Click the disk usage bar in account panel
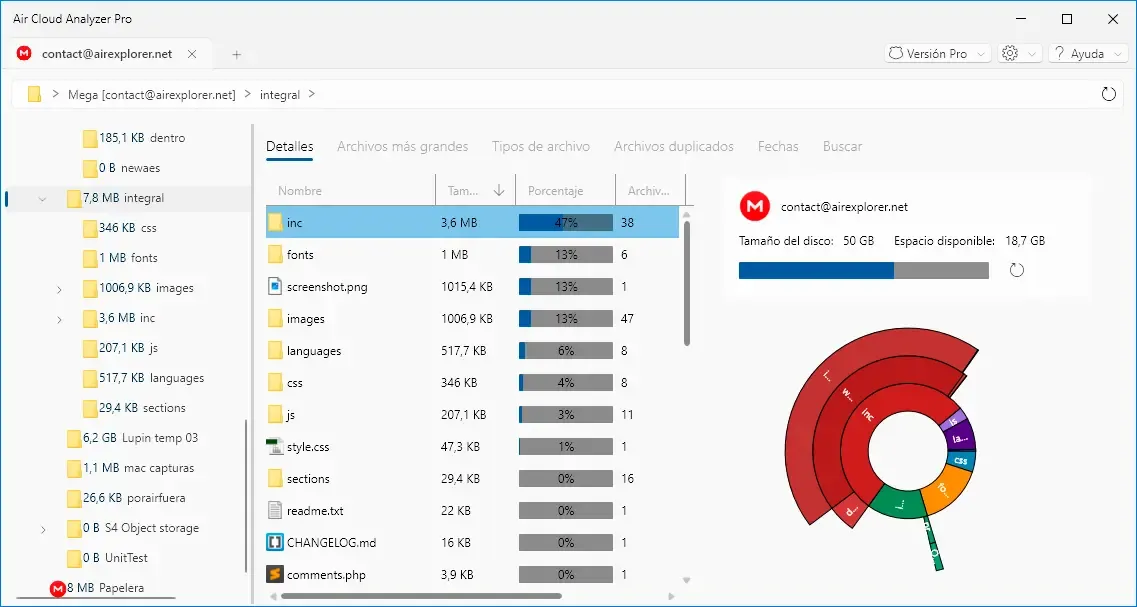Screen dimensions: 1137x607 [864, 271]
